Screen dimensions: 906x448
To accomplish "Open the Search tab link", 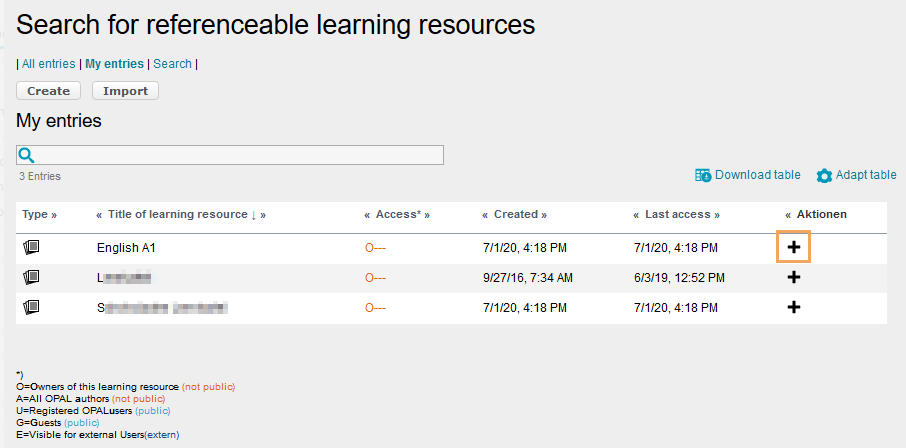I will [172, 64].
